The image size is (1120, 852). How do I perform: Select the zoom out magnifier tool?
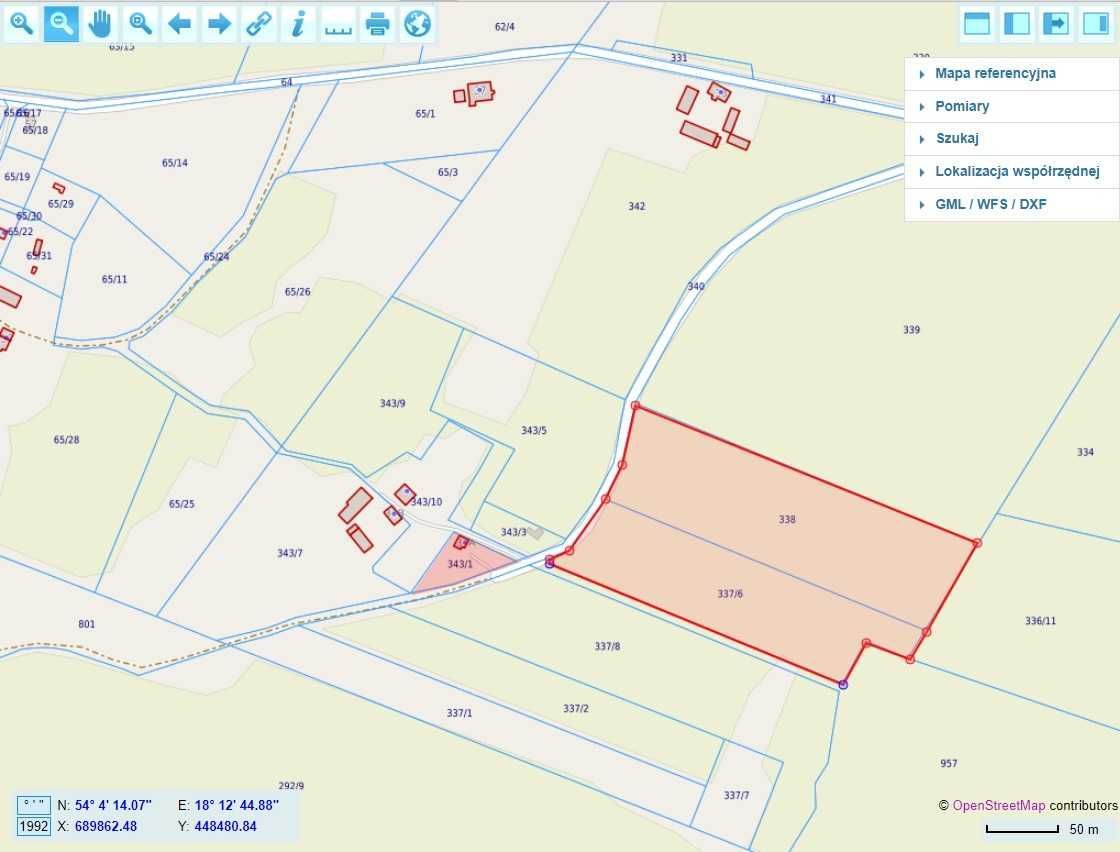[61, 24]
